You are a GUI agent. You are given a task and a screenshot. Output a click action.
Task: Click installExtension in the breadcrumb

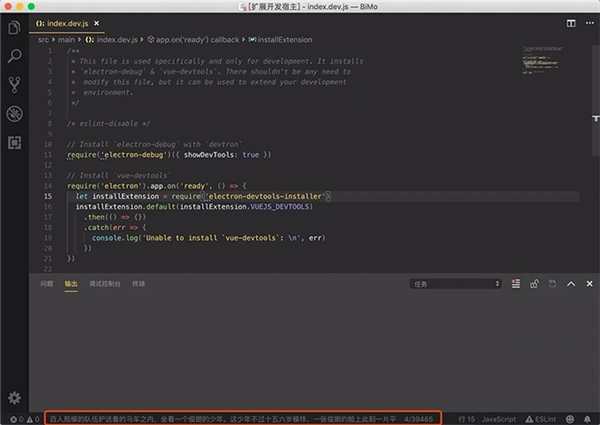click(x=284, y=39)
